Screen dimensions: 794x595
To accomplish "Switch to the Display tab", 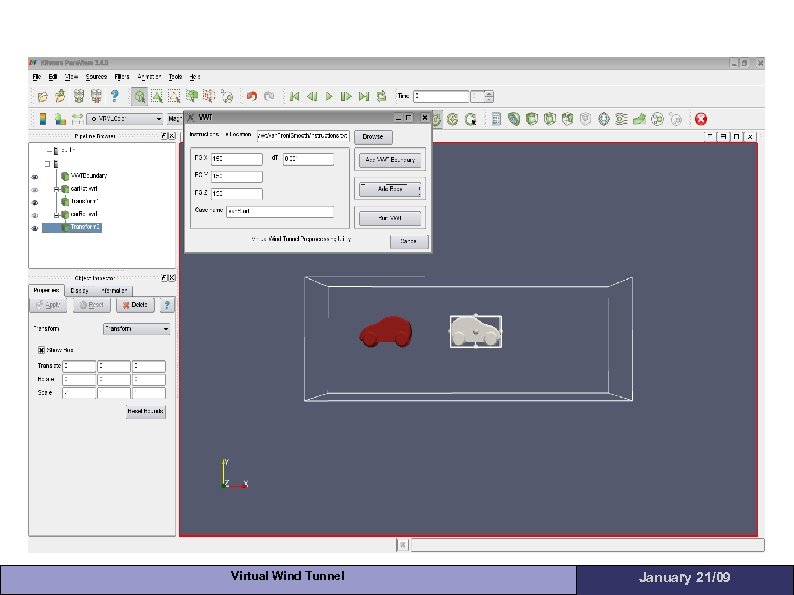I will [x=79, y=291].
